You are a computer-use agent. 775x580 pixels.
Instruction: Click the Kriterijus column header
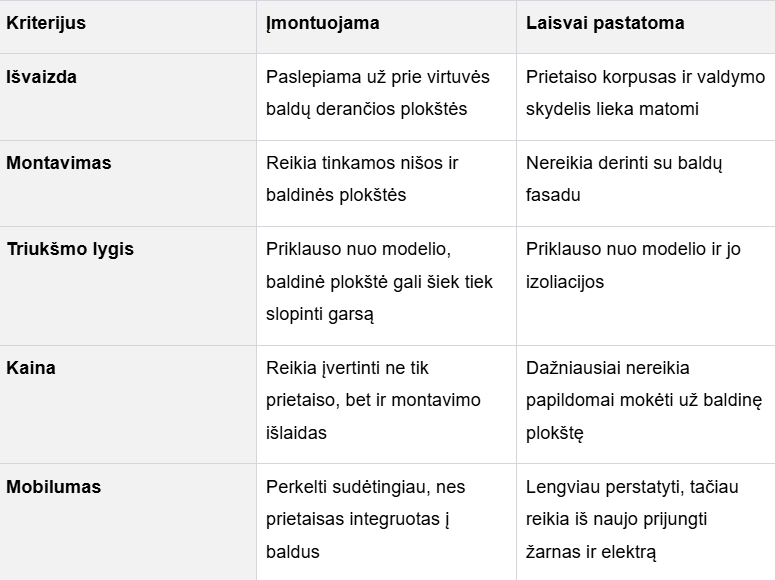click(x=46, y=23)
